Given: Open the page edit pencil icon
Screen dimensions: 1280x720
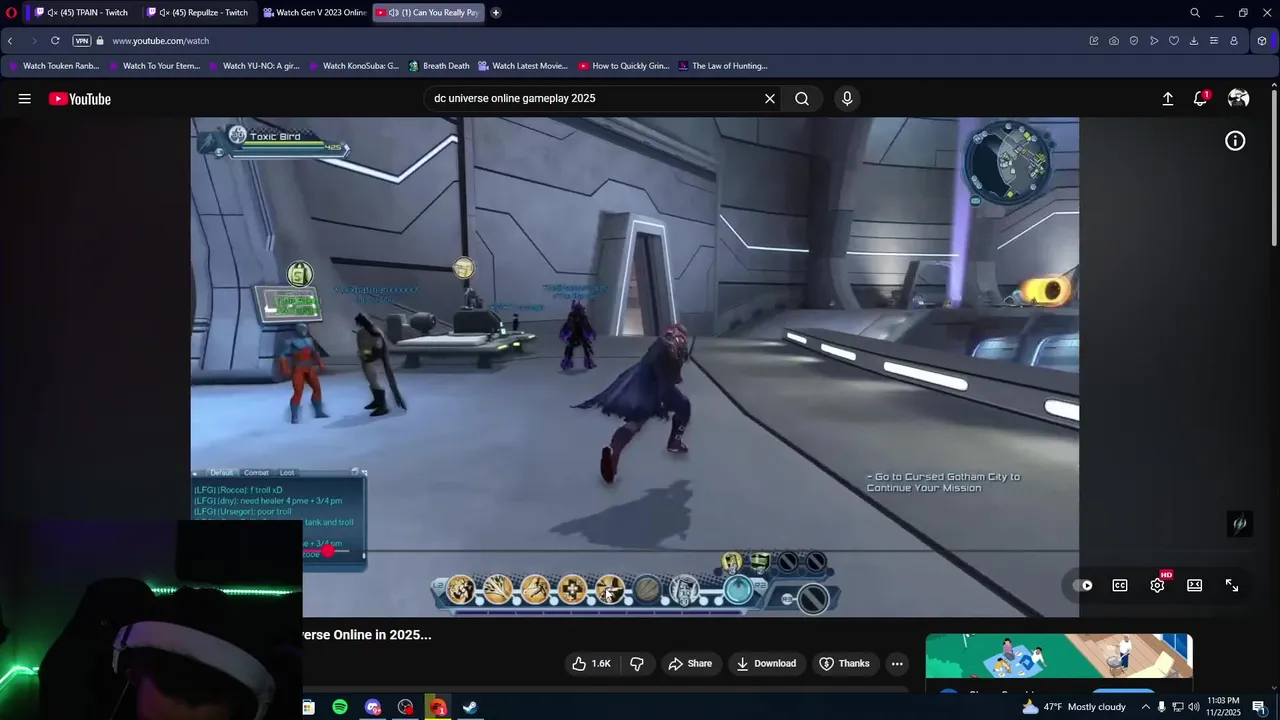Looking at the screenshot, I should (1094, 41).
